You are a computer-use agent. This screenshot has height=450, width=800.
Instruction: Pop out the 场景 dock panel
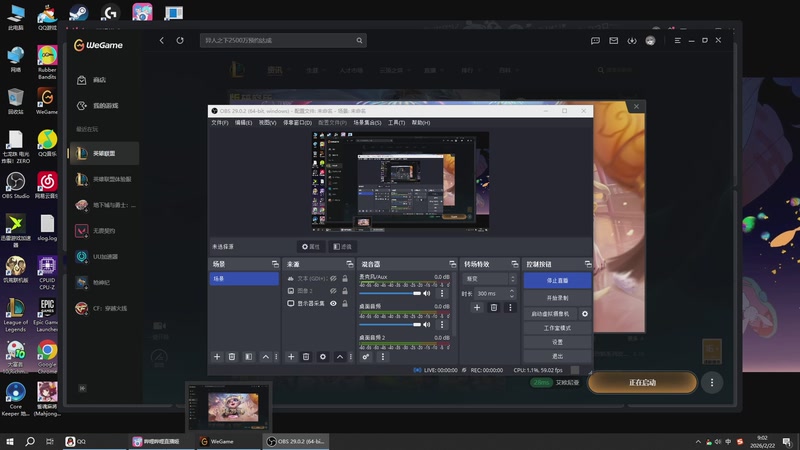[275, 264]
